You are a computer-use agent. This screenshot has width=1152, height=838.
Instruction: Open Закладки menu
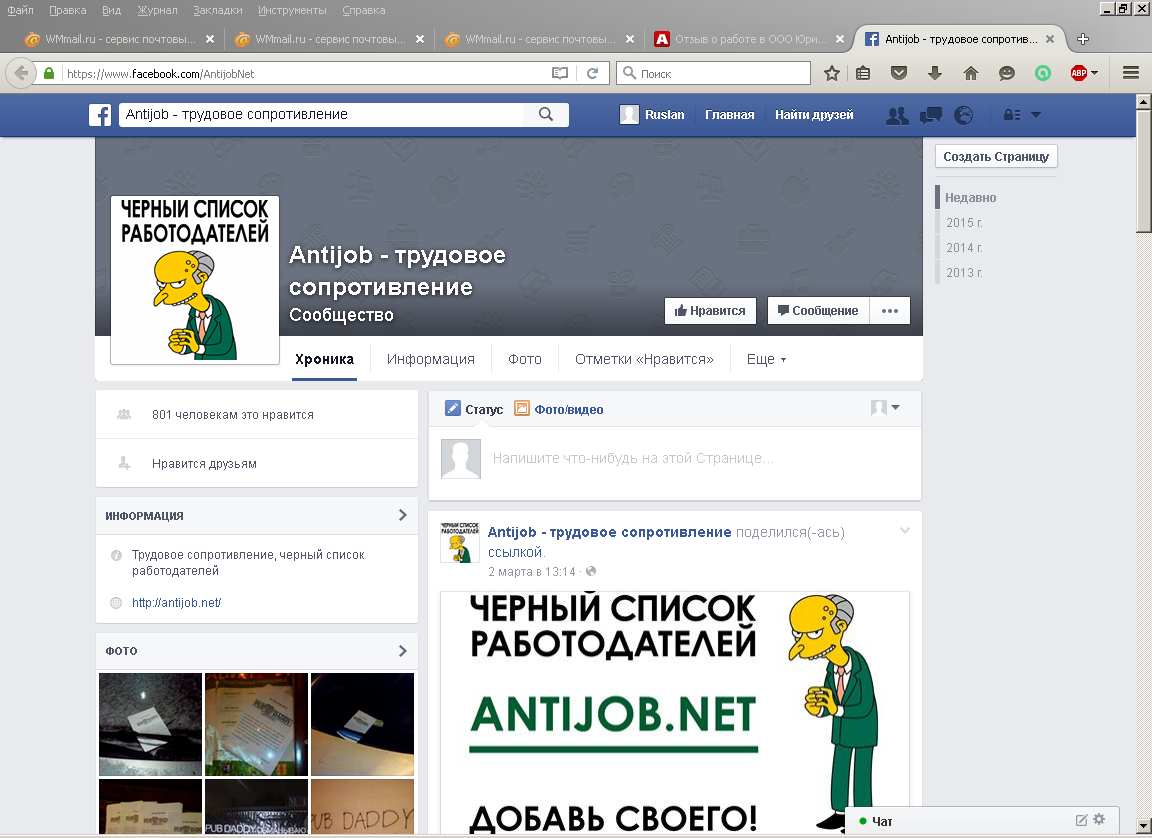pos(218,10)
